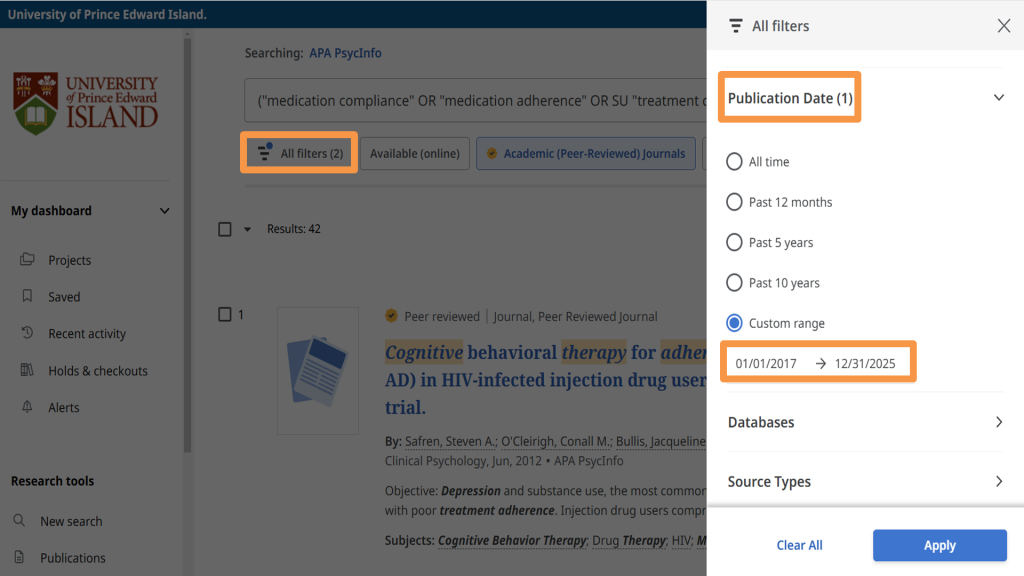This screenshot has width=1024, height=576.
Task: Click the custom range start date field
Action: click(x=767, y=363)
